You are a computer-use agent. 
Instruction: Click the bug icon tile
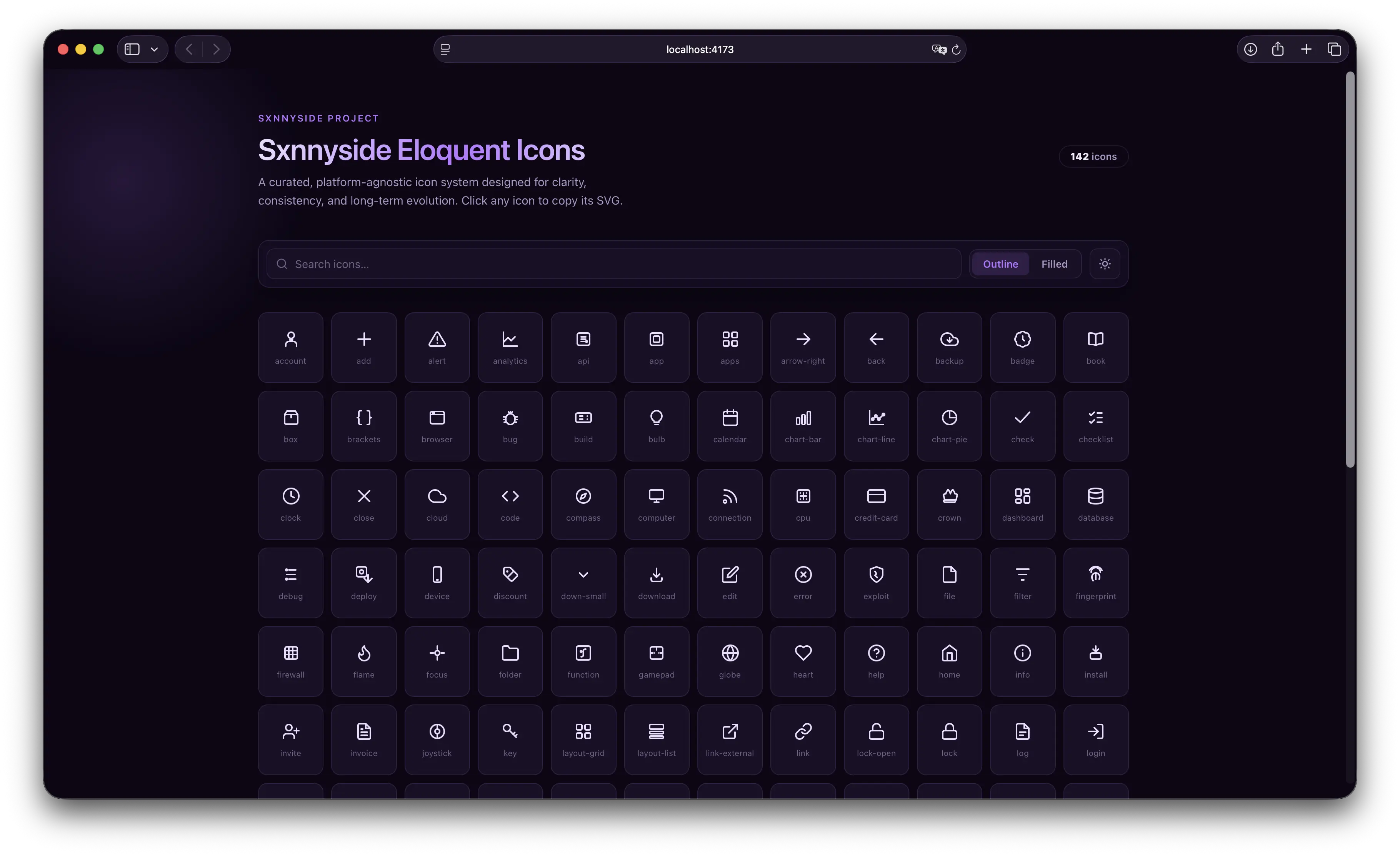(x=510, y=425)
